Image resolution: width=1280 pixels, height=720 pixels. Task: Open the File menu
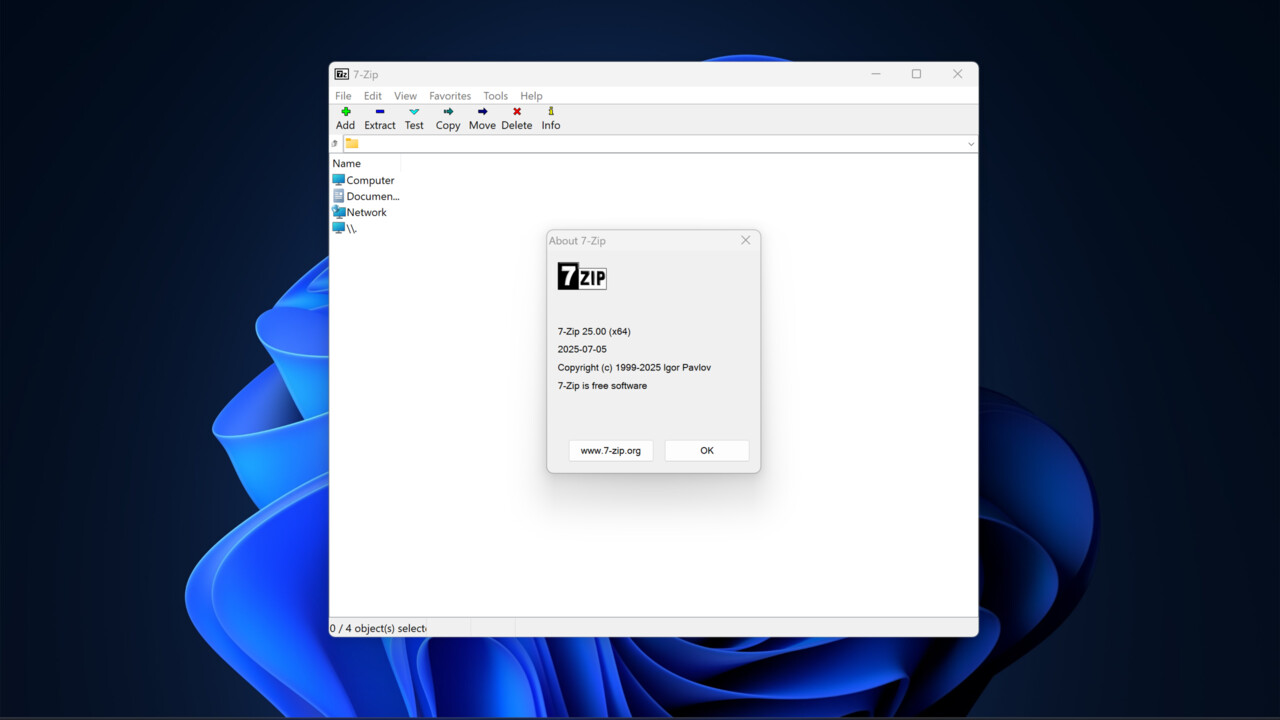(x=343, y=96)
